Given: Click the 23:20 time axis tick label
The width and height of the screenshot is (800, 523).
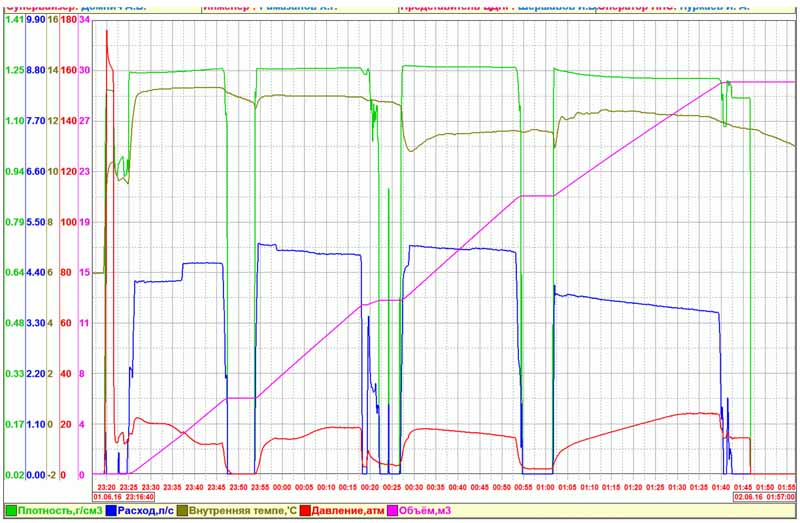Looking at the screenshot, I should click(106, 487).
